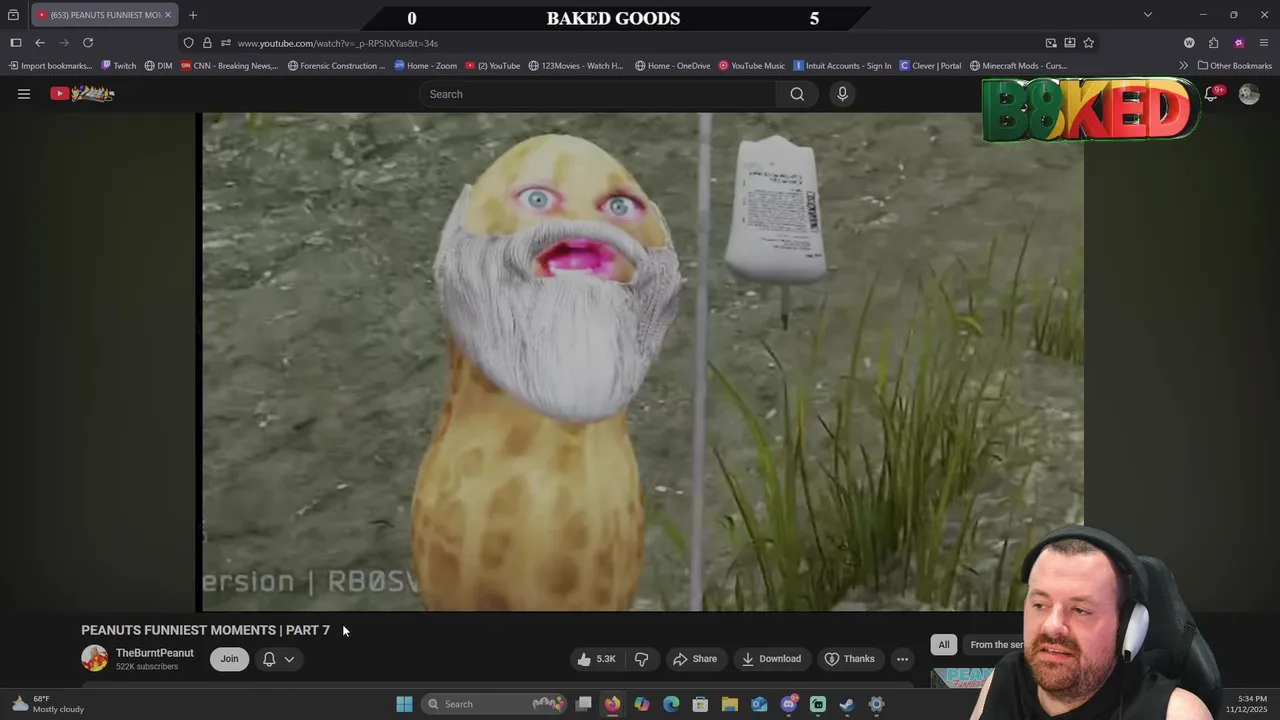Screen dimensions: 1280x720
Task: Open the DIM bookmark
Action: [158, 66]
